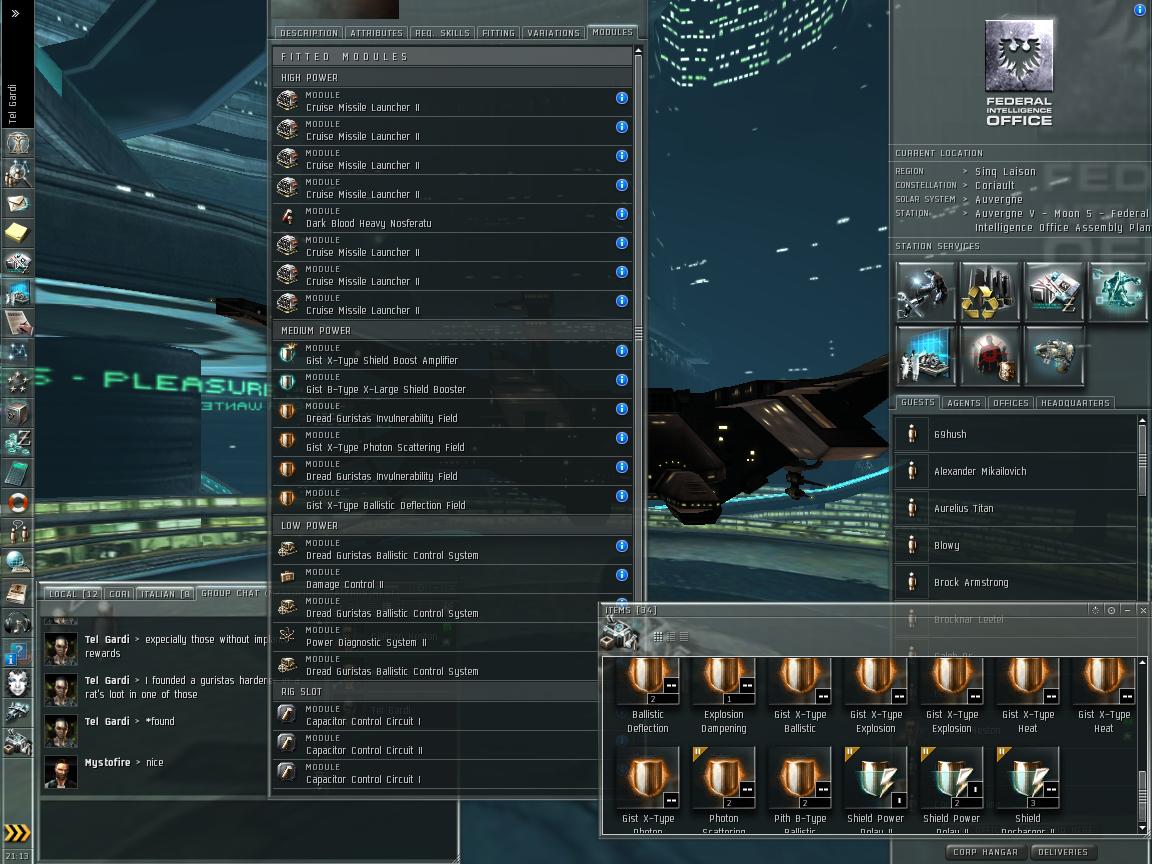Show info for Gist B-Type X-Large Shield Booster
This screenshot has height=864, width=1152.
point(622,380)
